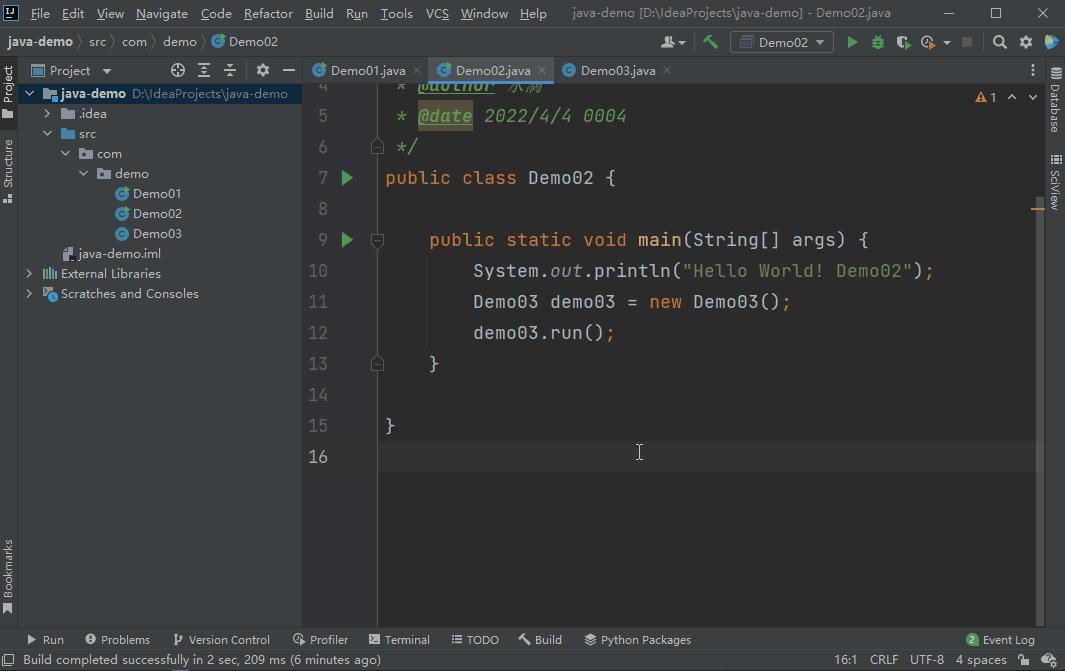
Task: Select the Demo01 file in Project tree
Action: click(x=157, y=193)
